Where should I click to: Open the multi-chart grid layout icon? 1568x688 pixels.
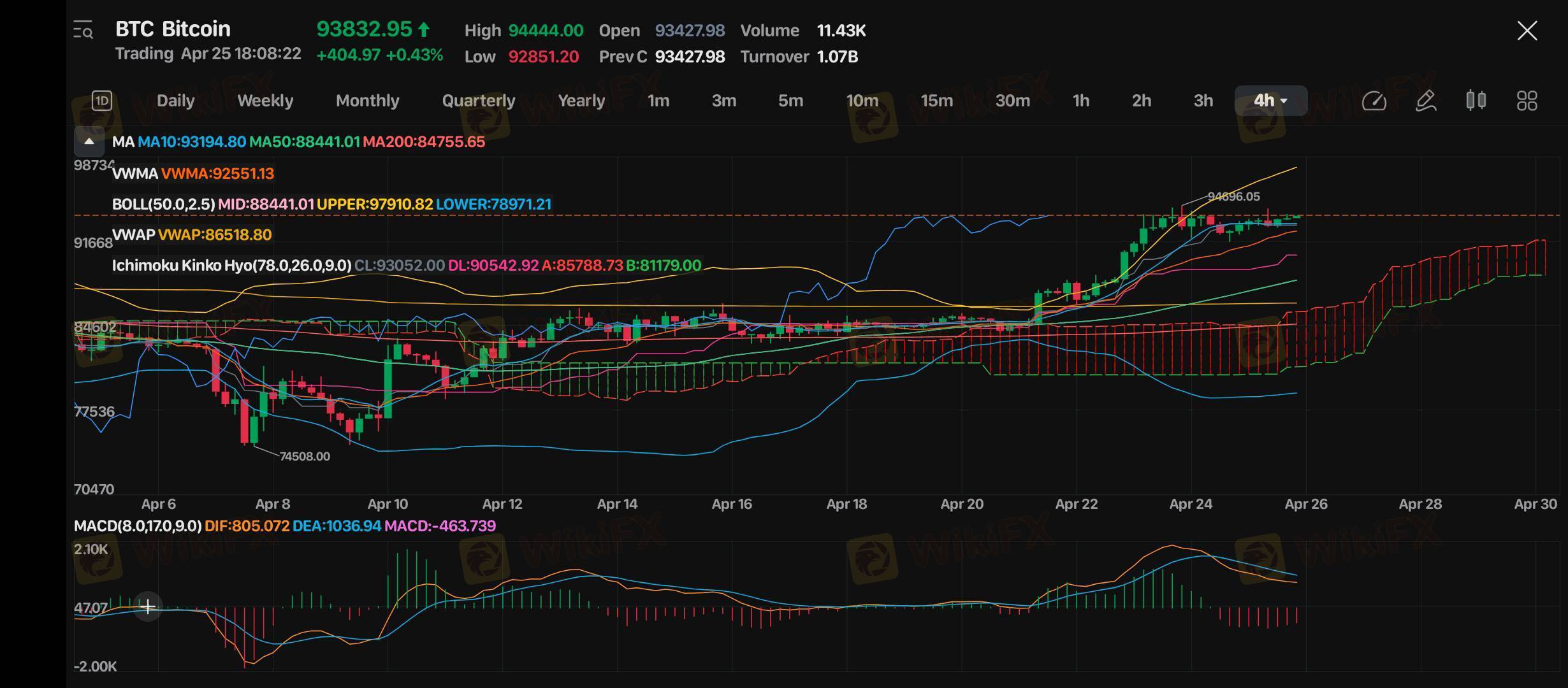[x=1527, y=101]
